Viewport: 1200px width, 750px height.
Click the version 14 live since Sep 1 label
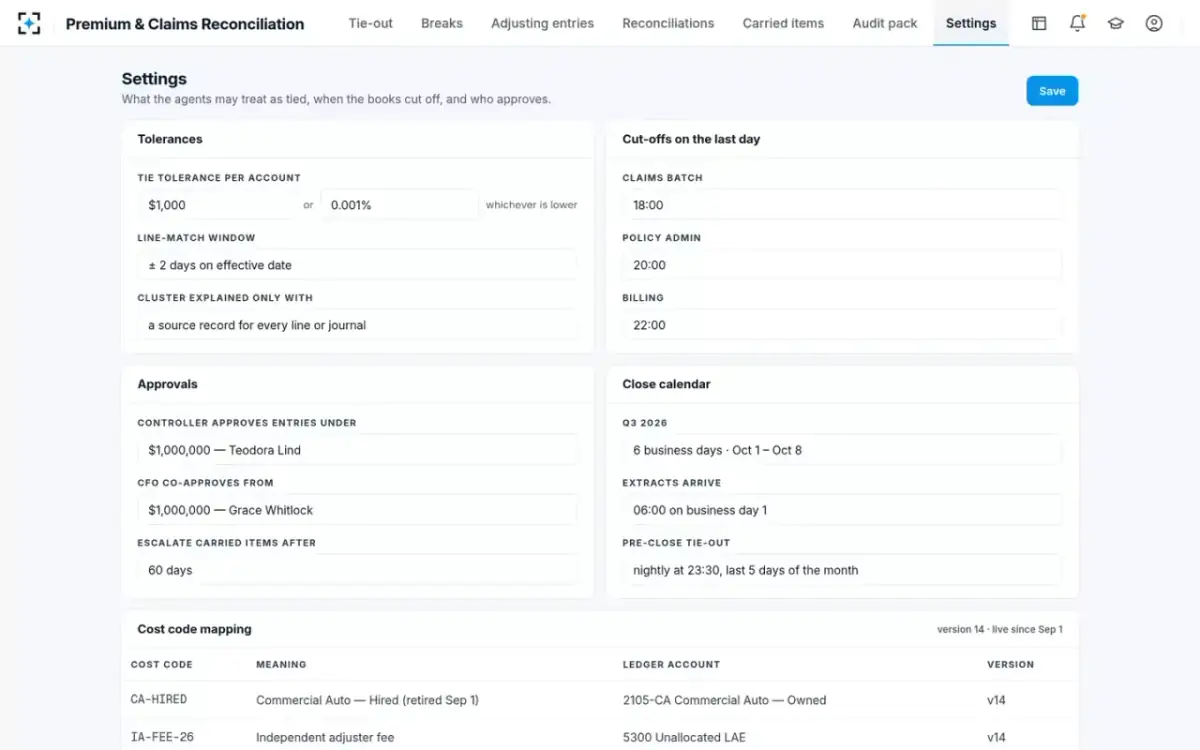[x=1000, y=629]
